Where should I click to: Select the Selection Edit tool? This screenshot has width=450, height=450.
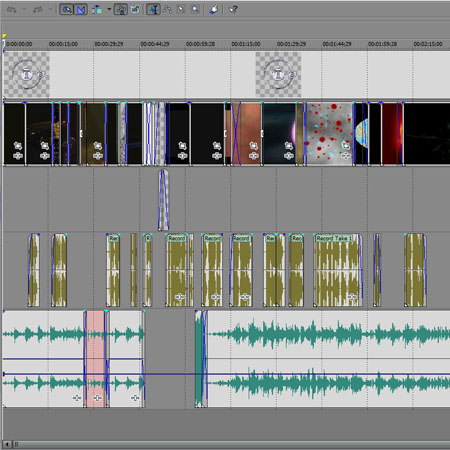pyautogui.click(x=181, y=9)
